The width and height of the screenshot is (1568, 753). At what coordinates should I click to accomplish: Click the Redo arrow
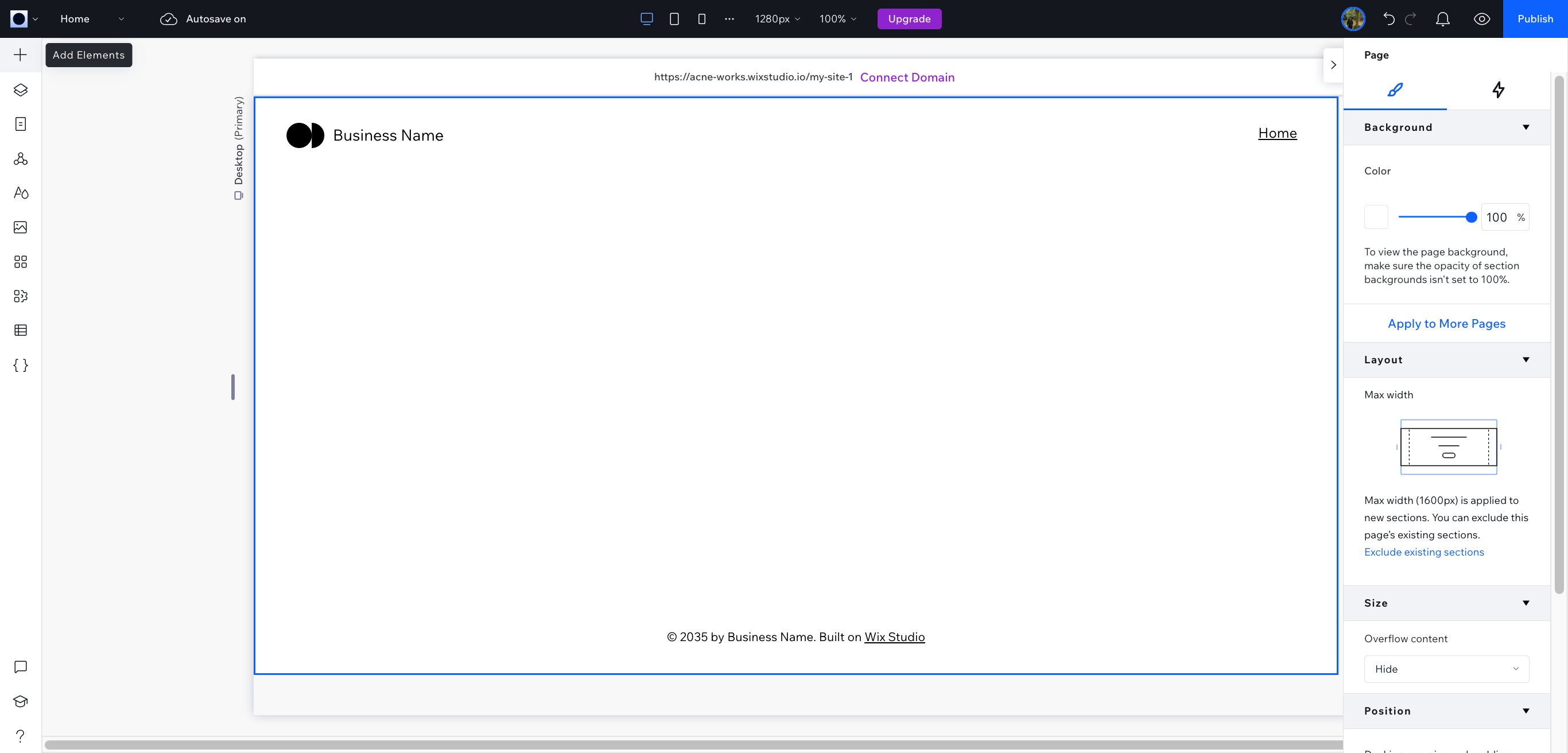pyautogui.click(x=1410, y=19)
